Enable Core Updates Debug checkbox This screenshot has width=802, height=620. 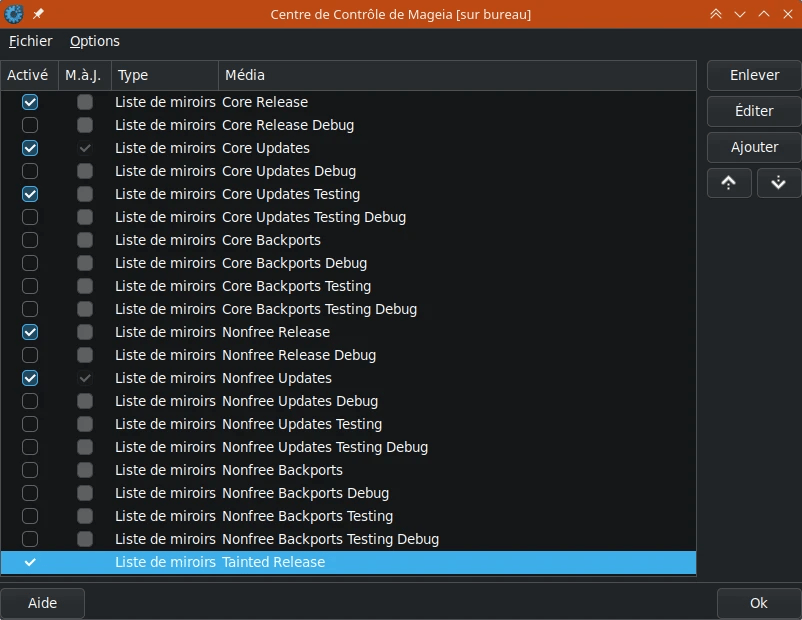30,171
